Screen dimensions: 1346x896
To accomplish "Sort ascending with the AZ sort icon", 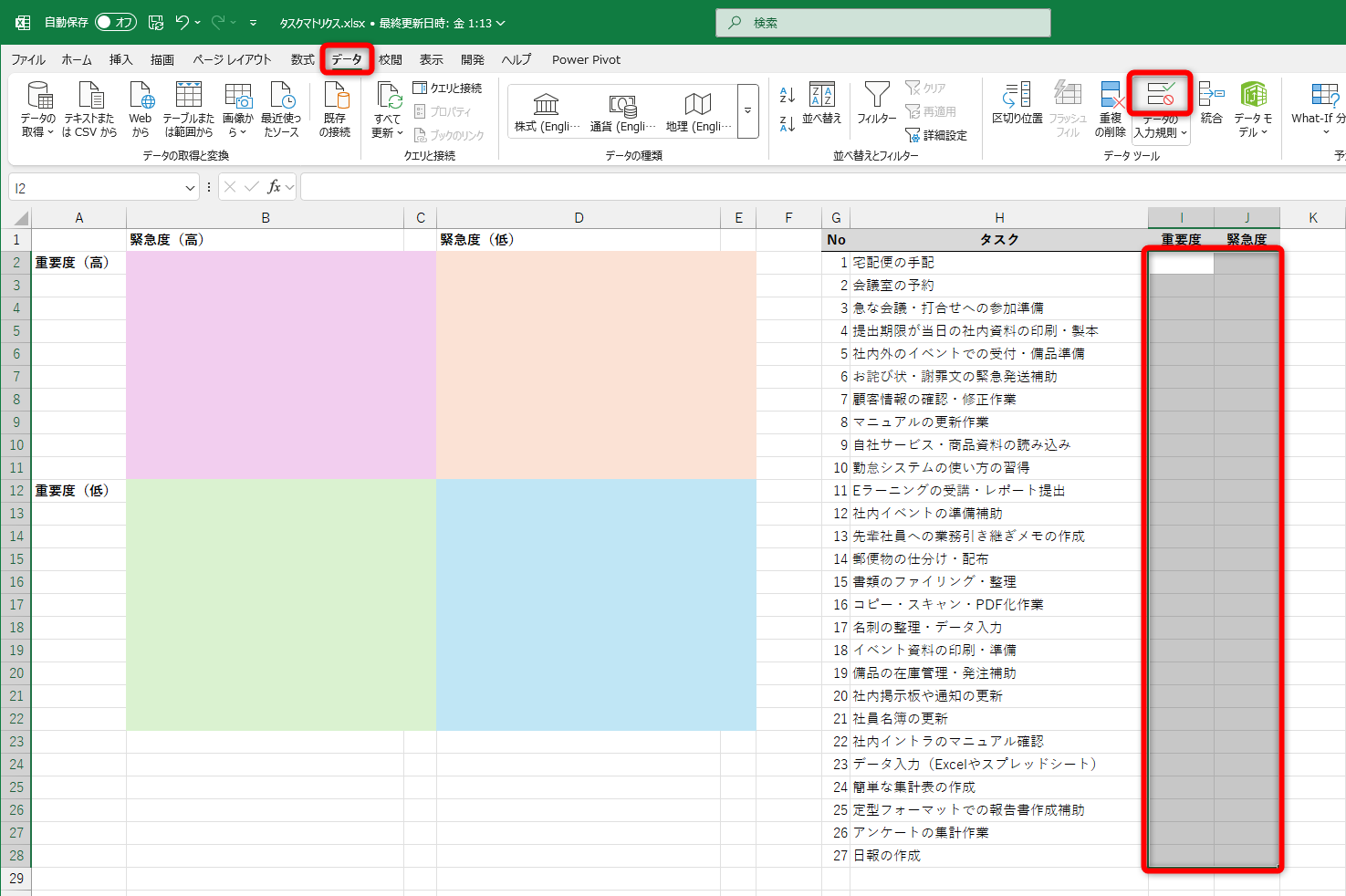I will point(786,95).
